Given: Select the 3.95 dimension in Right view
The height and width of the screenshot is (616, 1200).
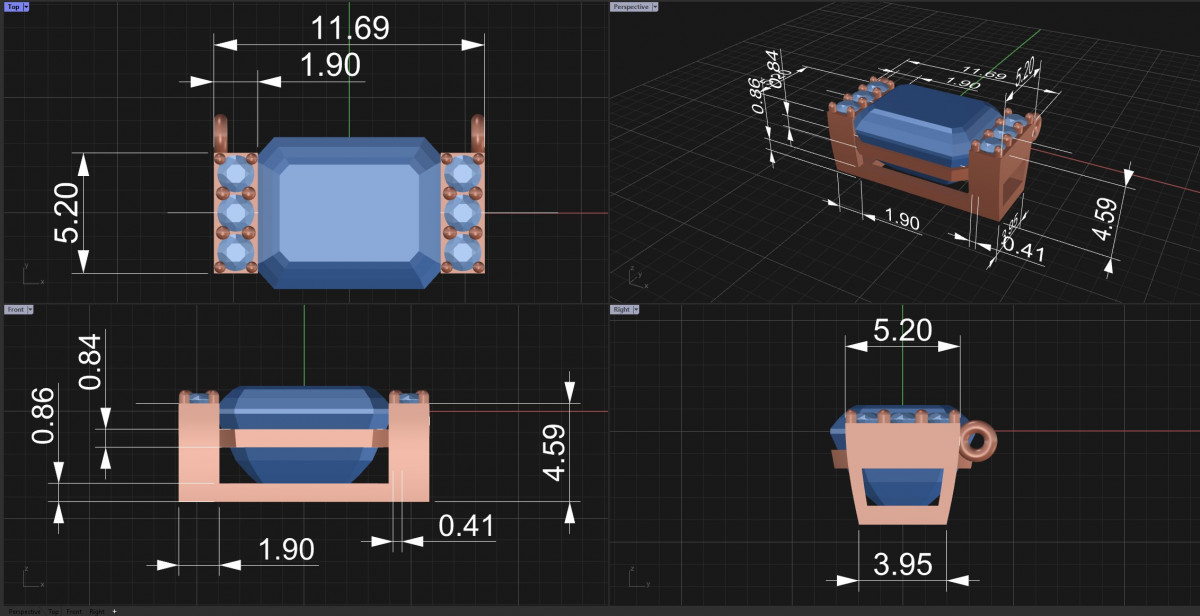Looking at the screenshot, I should tap(902, 564).
